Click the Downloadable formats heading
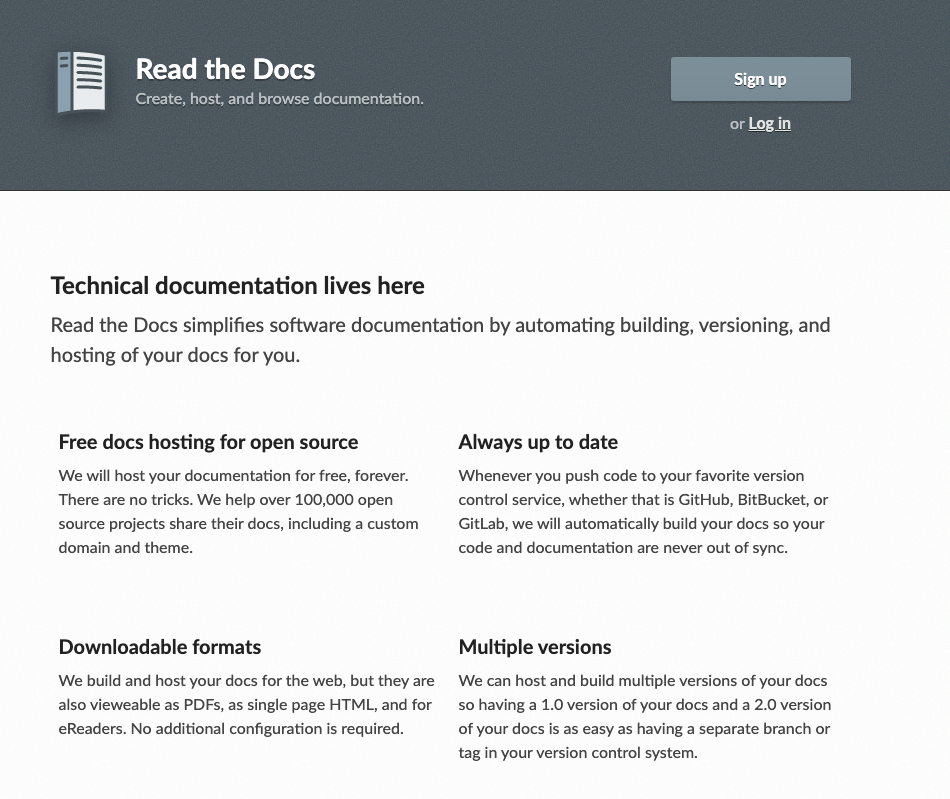The height and width of the screenshot is (799, 950). [160, 647]
